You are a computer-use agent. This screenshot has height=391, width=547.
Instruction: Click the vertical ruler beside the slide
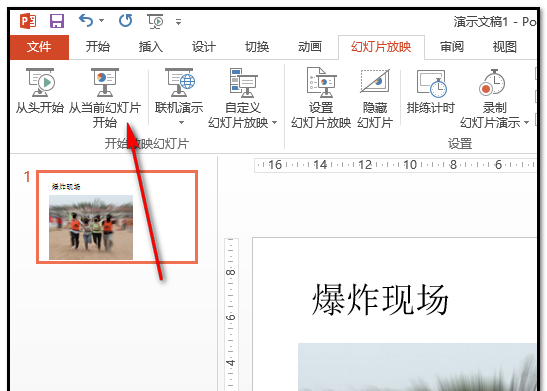[x=231, y=314]
